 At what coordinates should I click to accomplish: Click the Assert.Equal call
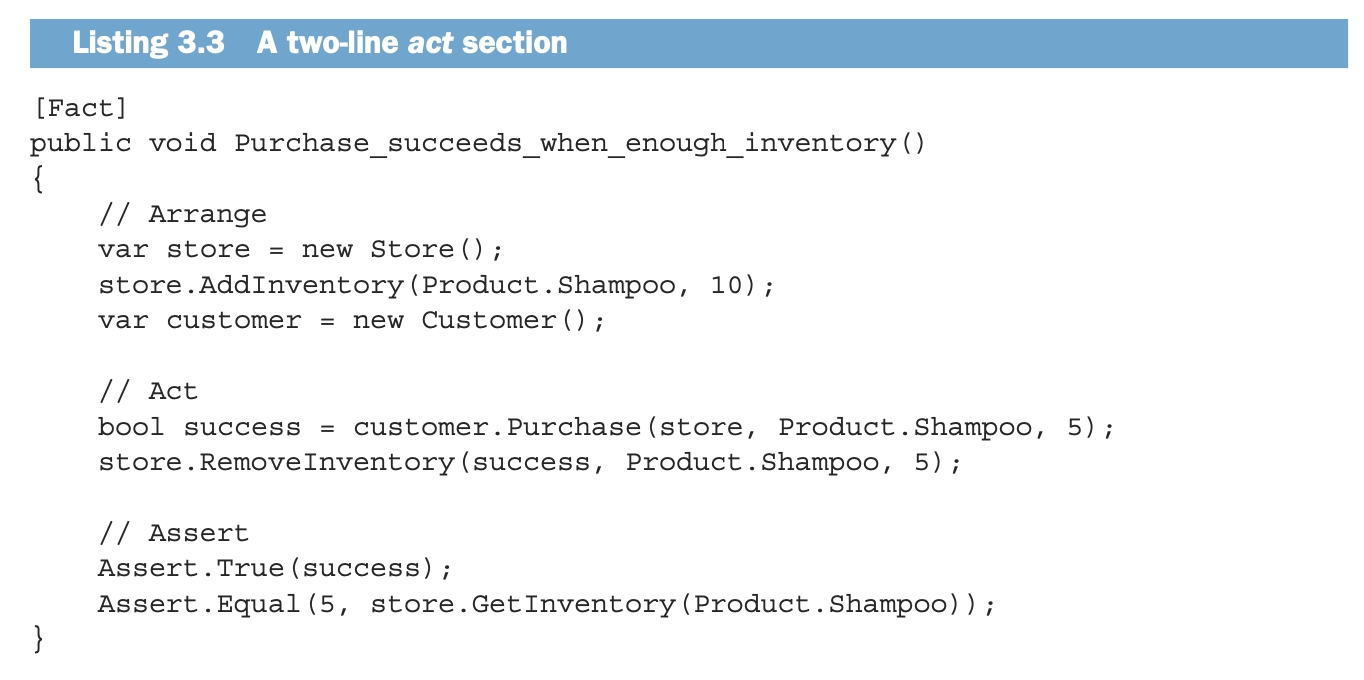pyautogui.click(x=216, y=604)
